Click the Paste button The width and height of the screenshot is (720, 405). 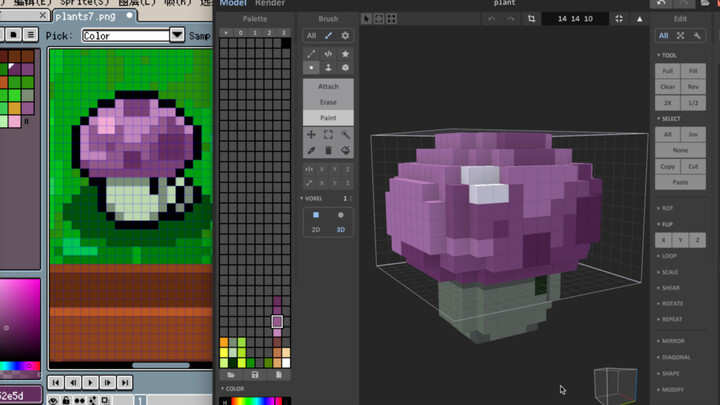pos(681,182)
